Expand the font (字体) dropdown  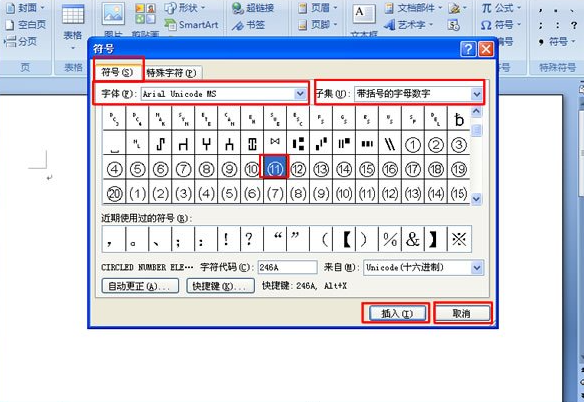(x=300, y=94)
